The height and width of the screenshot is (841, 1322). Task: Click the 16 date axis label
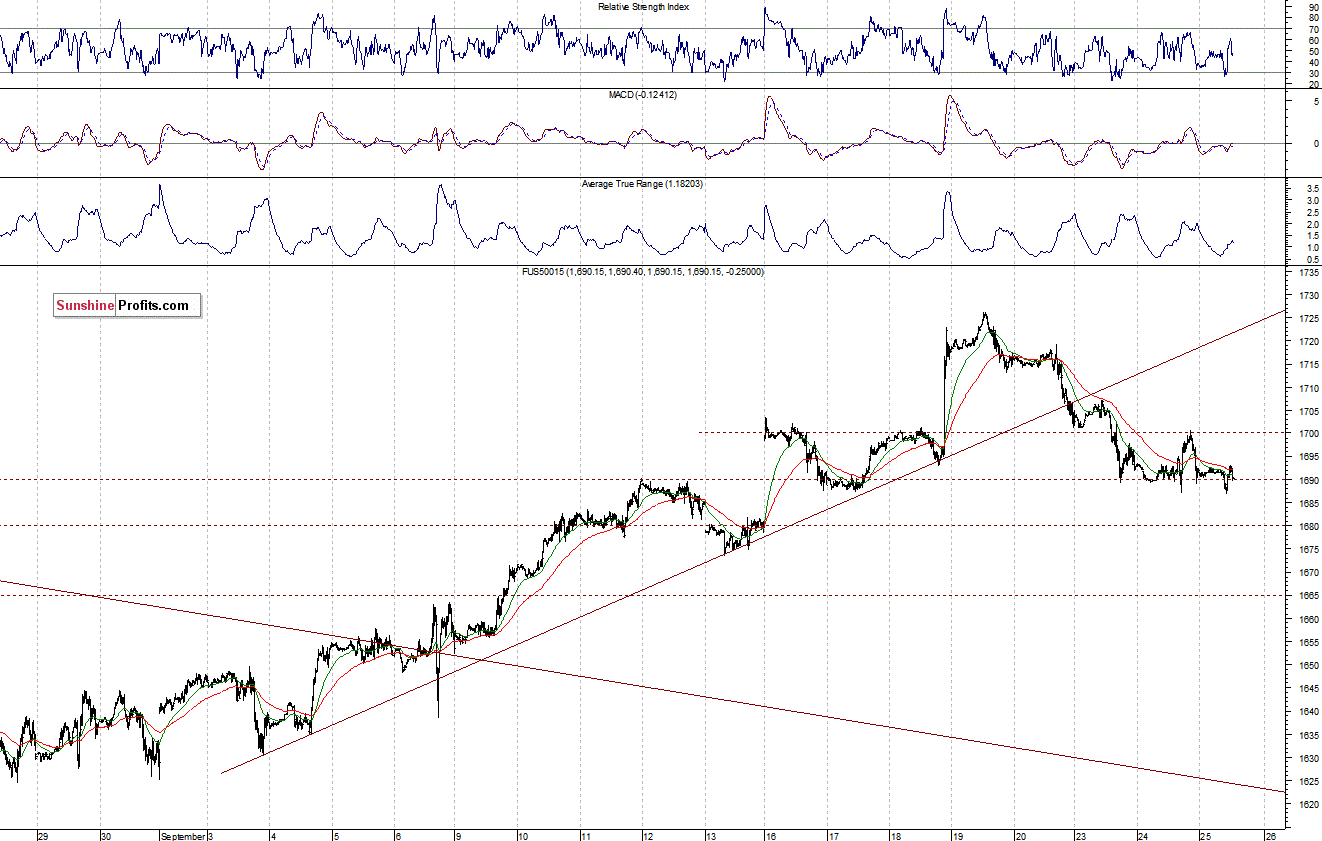point(770,835)
